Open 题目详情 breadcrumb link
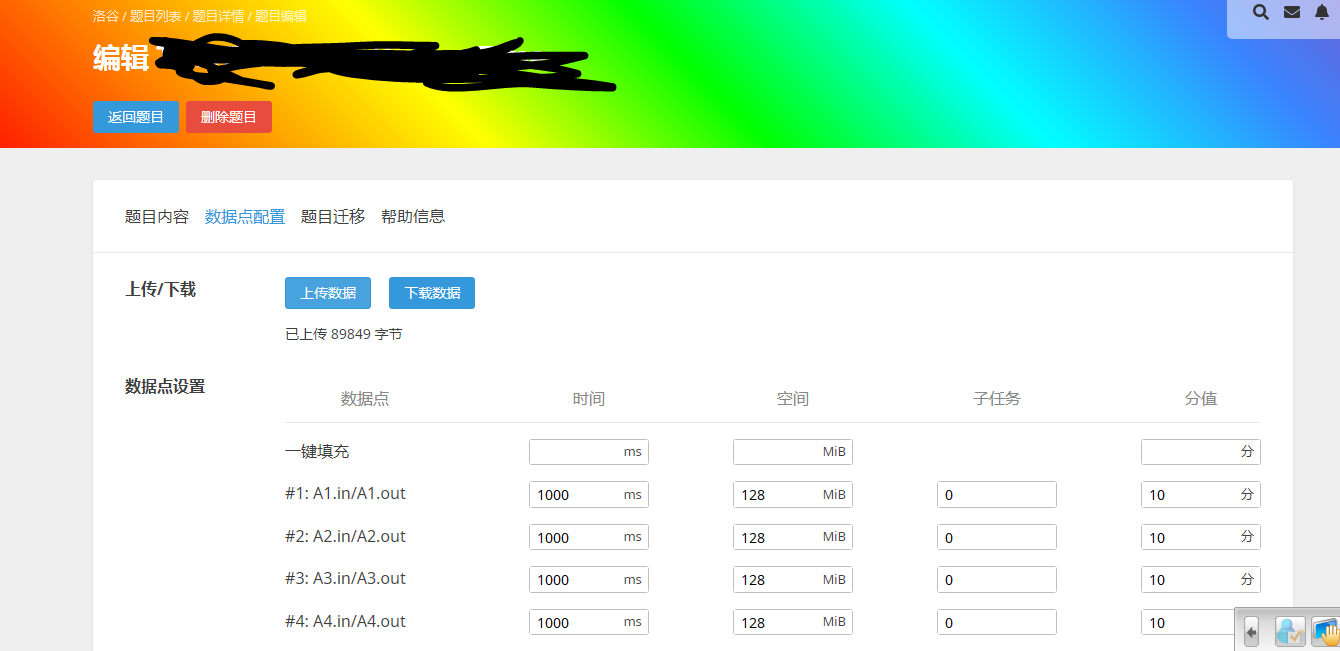 tap(218, 16)
